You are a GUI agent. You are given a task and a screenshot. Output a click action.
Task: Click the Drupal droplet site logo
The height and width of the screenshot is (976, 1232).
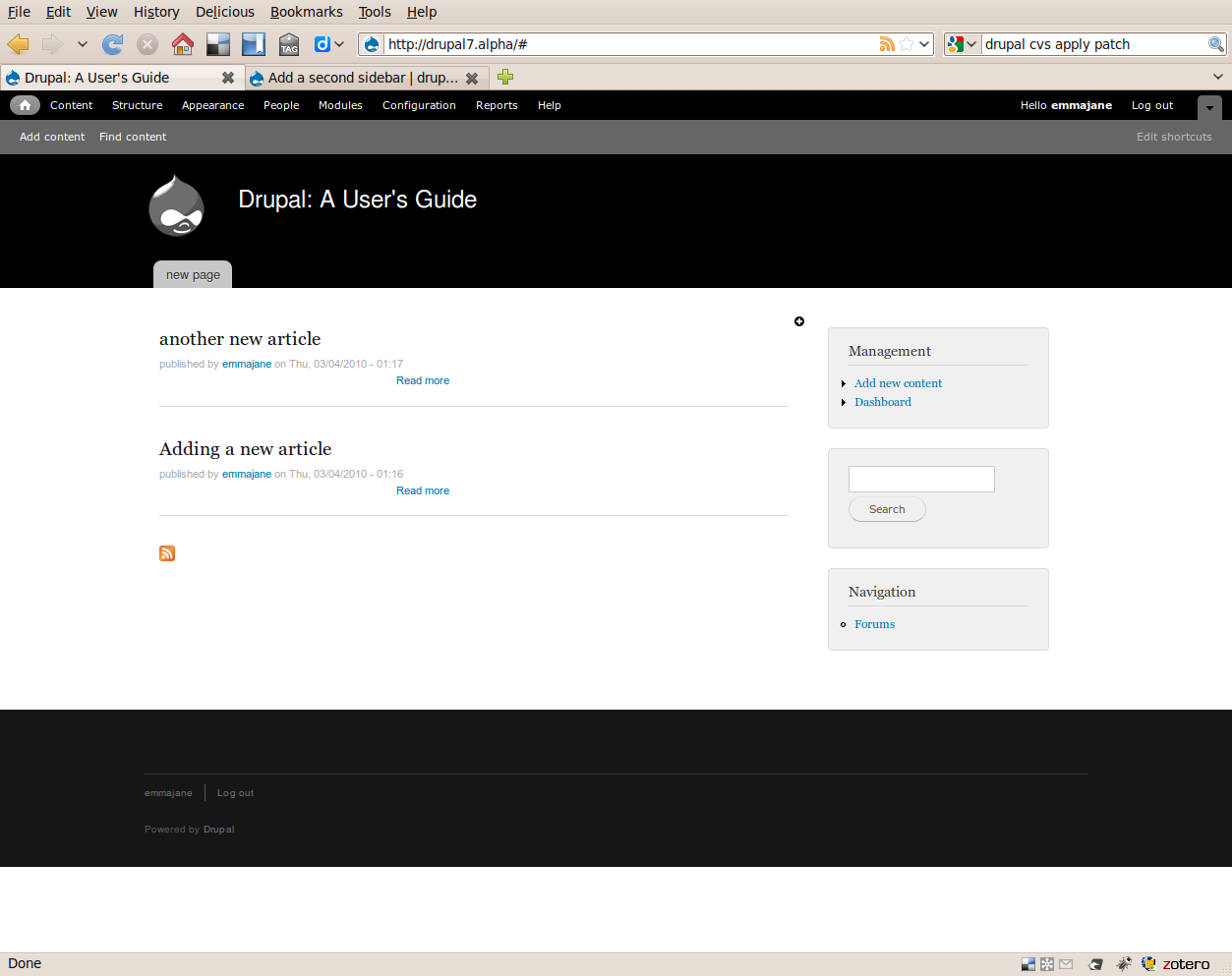177,206
